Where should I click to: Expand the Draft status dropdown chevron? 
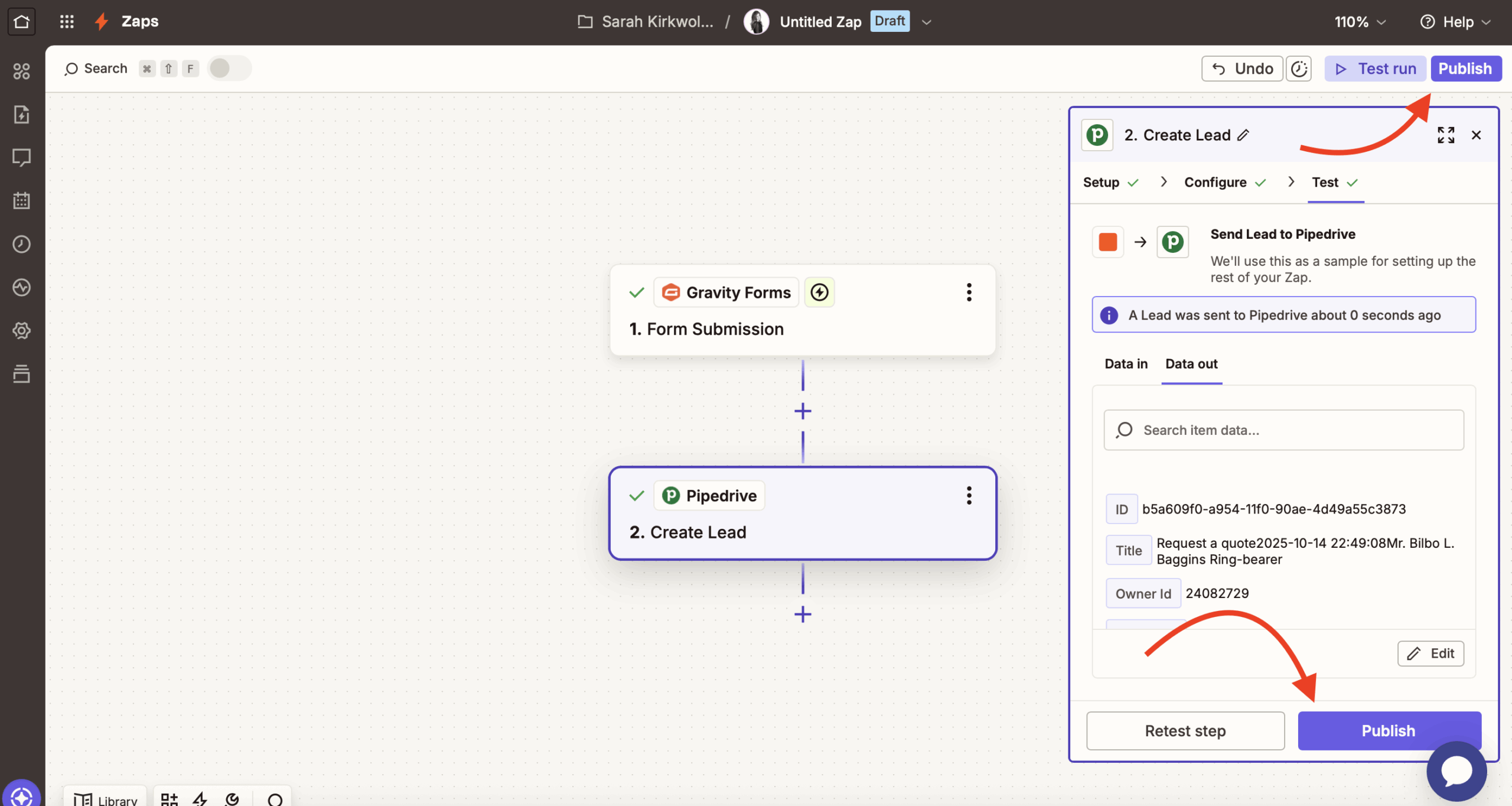pyautogui.click(x=926, y=22)
